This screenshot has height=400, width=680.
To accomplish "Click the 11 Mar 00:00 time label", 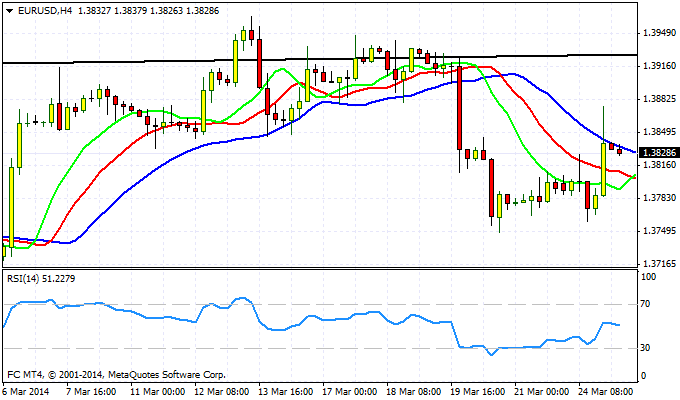I will [x=157, y=392].
